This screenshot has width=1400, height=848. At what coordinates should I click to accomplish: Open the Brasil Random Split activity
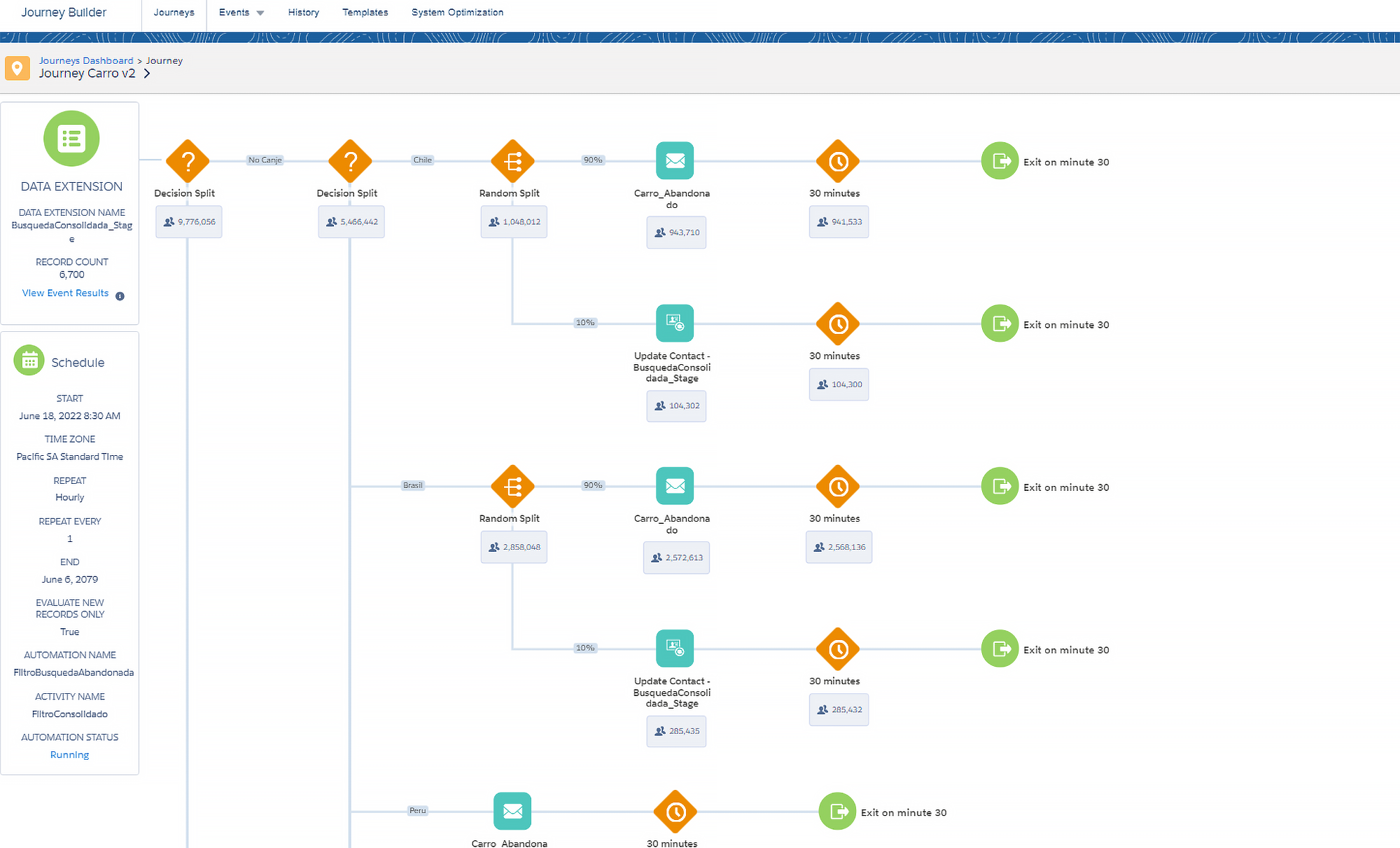512,486
